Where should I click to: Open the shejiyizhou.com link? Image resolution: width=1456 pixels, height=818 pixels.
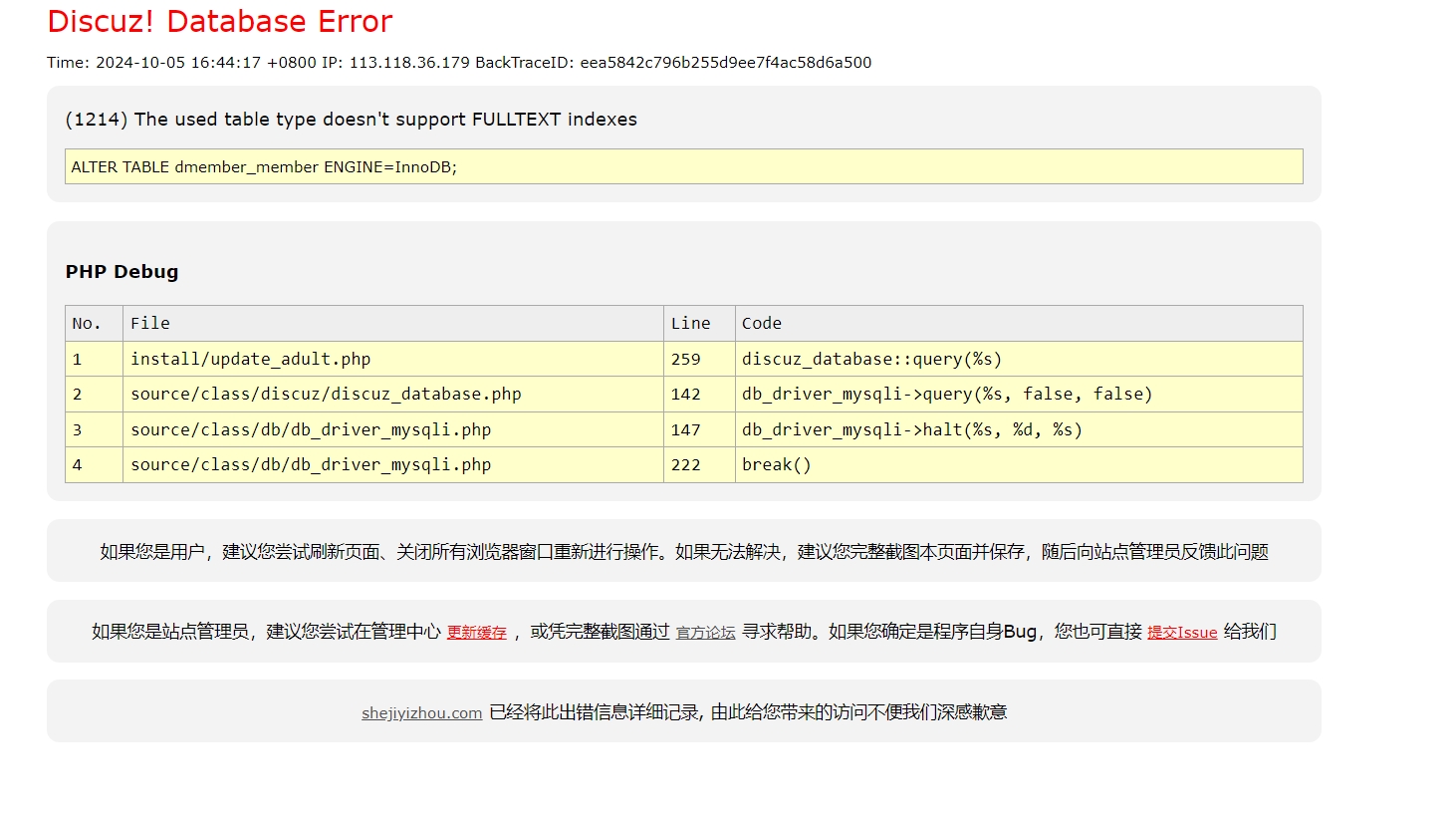coord(421,713)
